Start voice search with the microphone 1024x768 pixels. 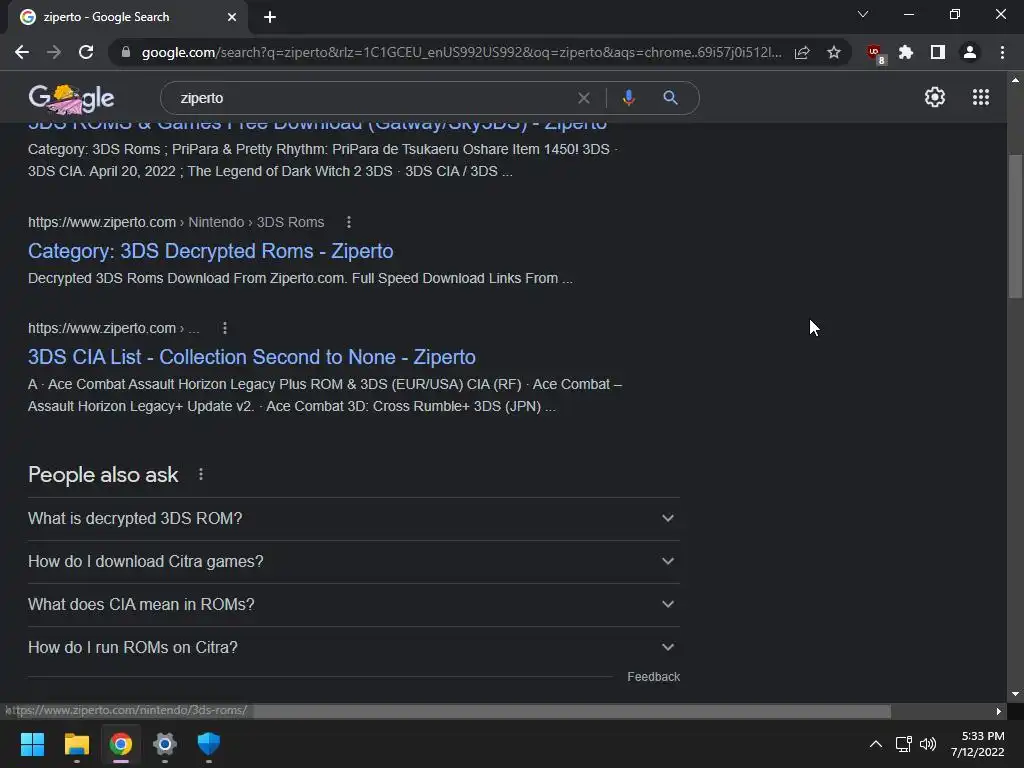tap(628, 98)
